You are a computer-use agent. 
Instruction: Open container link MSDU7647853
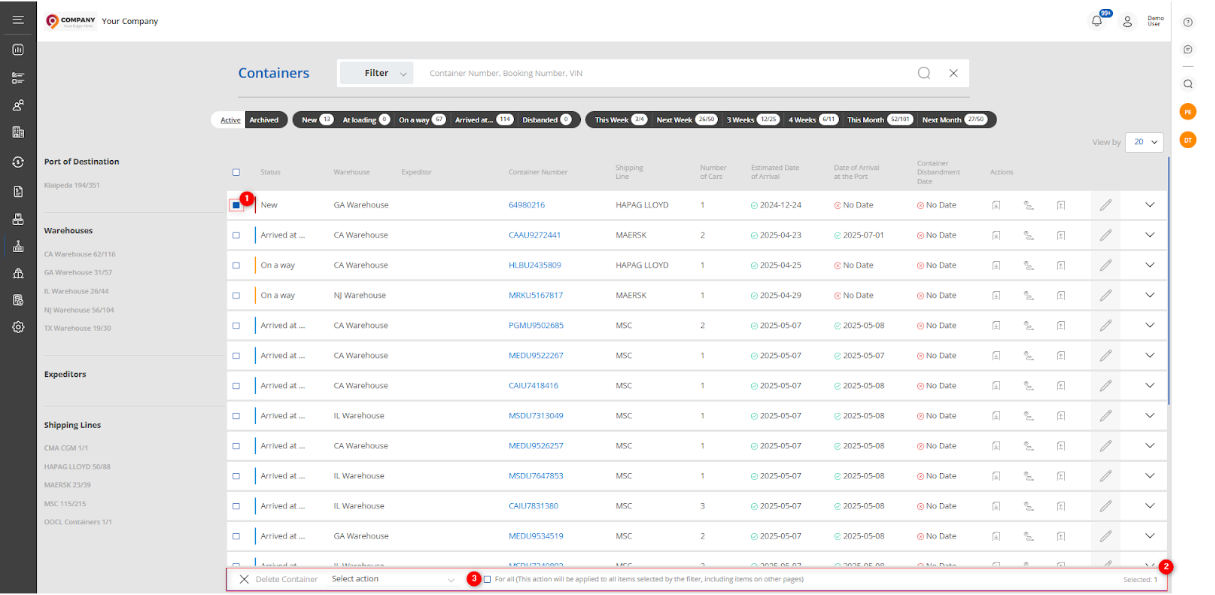536,475
